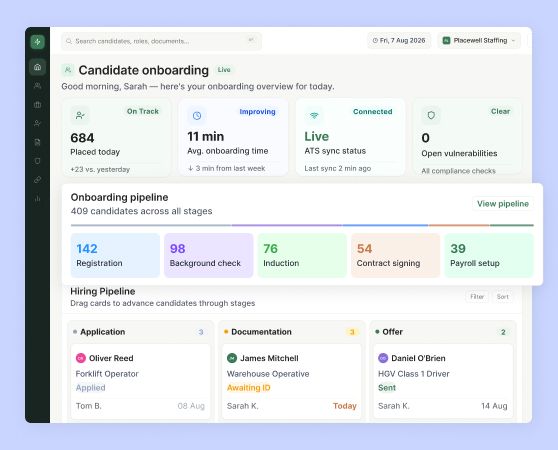Viewport: 558px width, 450px height.
Task: Open the James Mitchell candidate card
Action: click(291, 381)
